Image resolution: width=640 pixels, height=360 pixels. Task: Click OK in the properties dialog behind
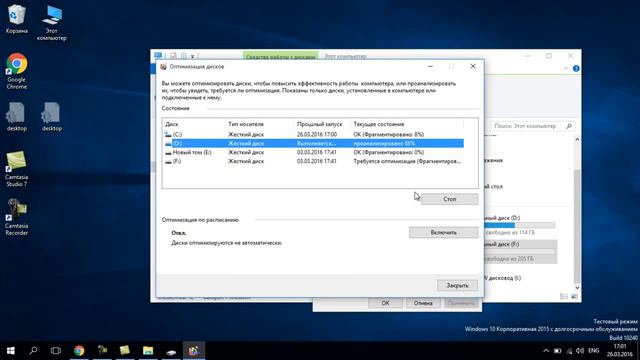tap(385, 303)
